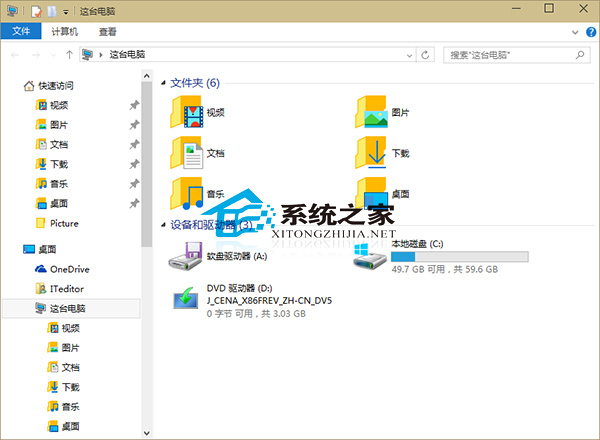Open the 音乐 folder in the main pane

(197, 194)
